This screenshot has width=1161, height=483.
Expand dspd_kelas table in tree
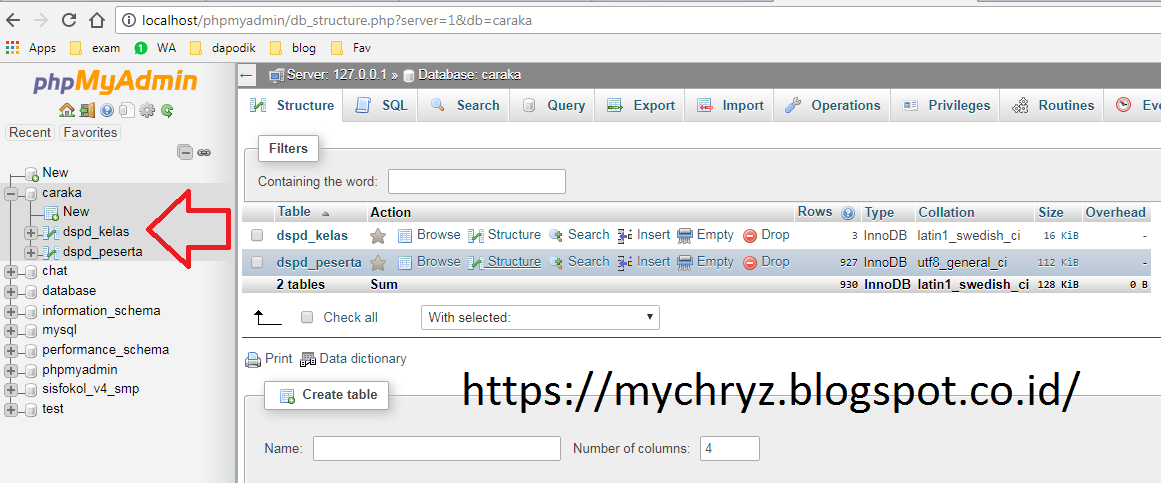click(x=30, y=233)
